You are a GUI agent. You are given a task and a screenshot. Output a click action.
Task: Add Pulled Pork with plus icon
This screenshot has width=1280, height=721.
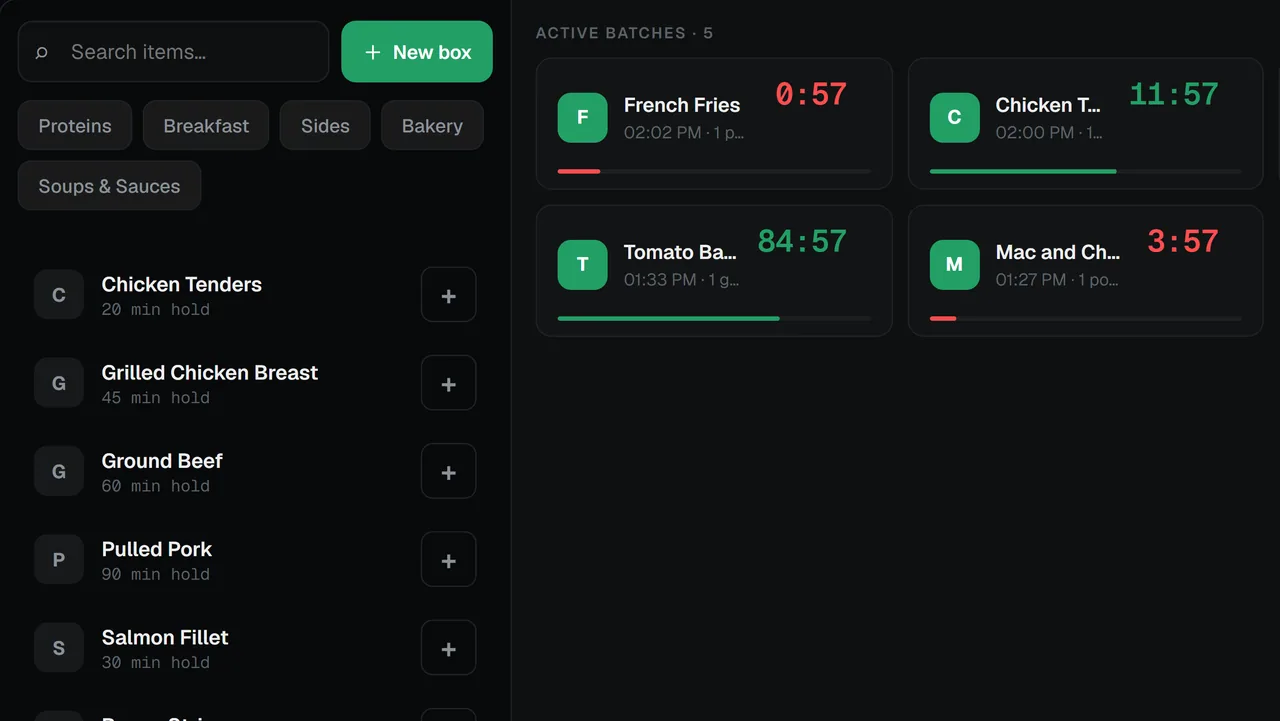coord(448,559)
